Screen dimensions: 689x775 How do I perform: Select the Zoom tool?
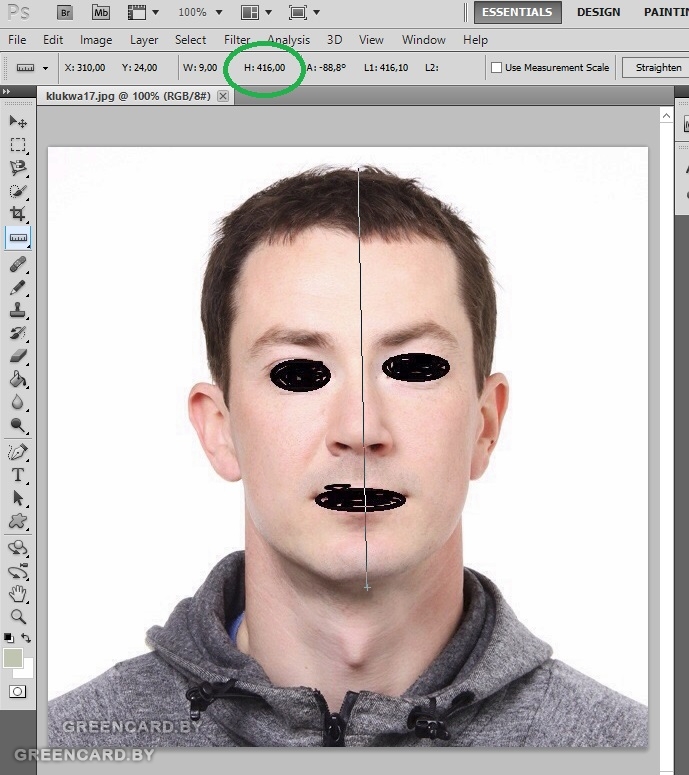click(x=18, y=616)
